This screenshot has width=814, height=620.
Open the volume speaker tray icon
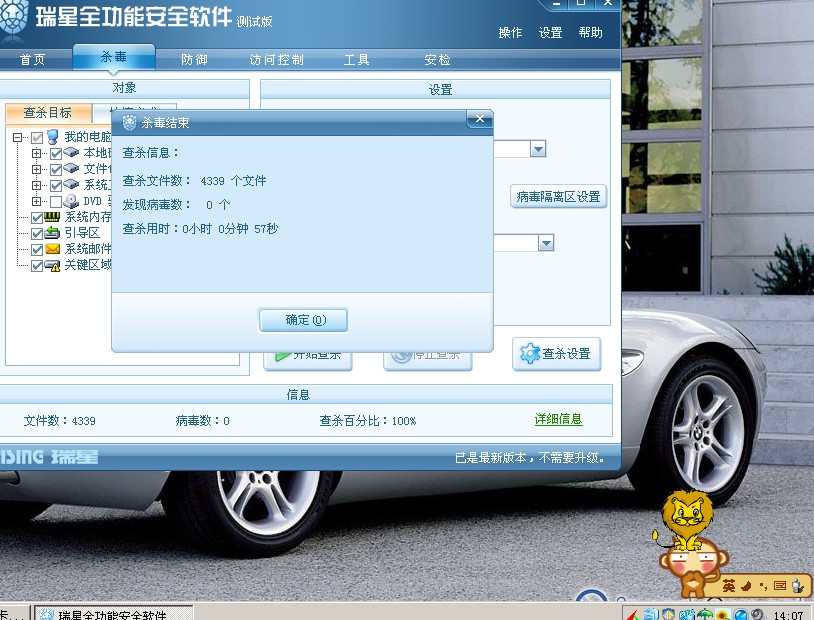(x=757, y=615)
